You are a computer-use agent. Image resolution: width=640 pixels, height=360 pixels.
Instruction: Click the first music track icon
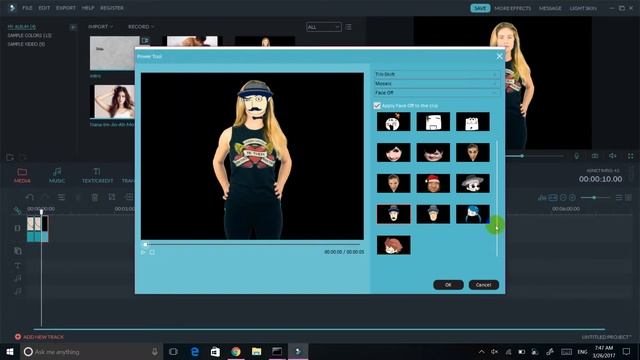pos(18,278)
